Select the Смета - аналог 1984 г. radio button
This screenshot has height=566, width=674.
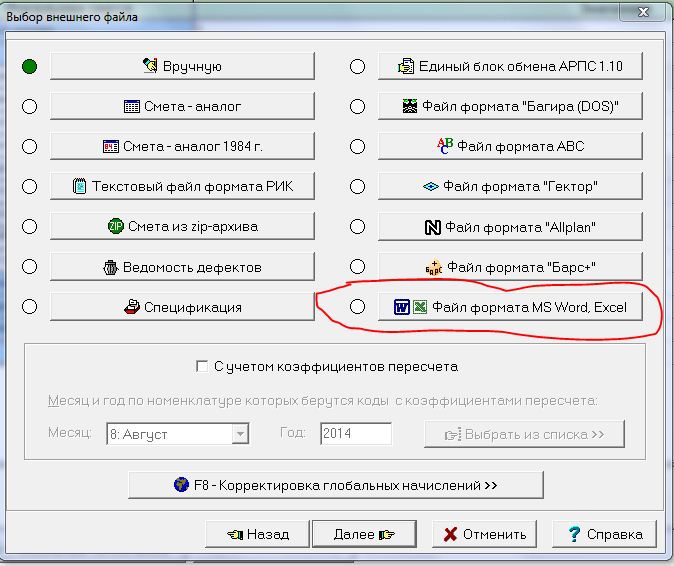click(x=29, y=147)
